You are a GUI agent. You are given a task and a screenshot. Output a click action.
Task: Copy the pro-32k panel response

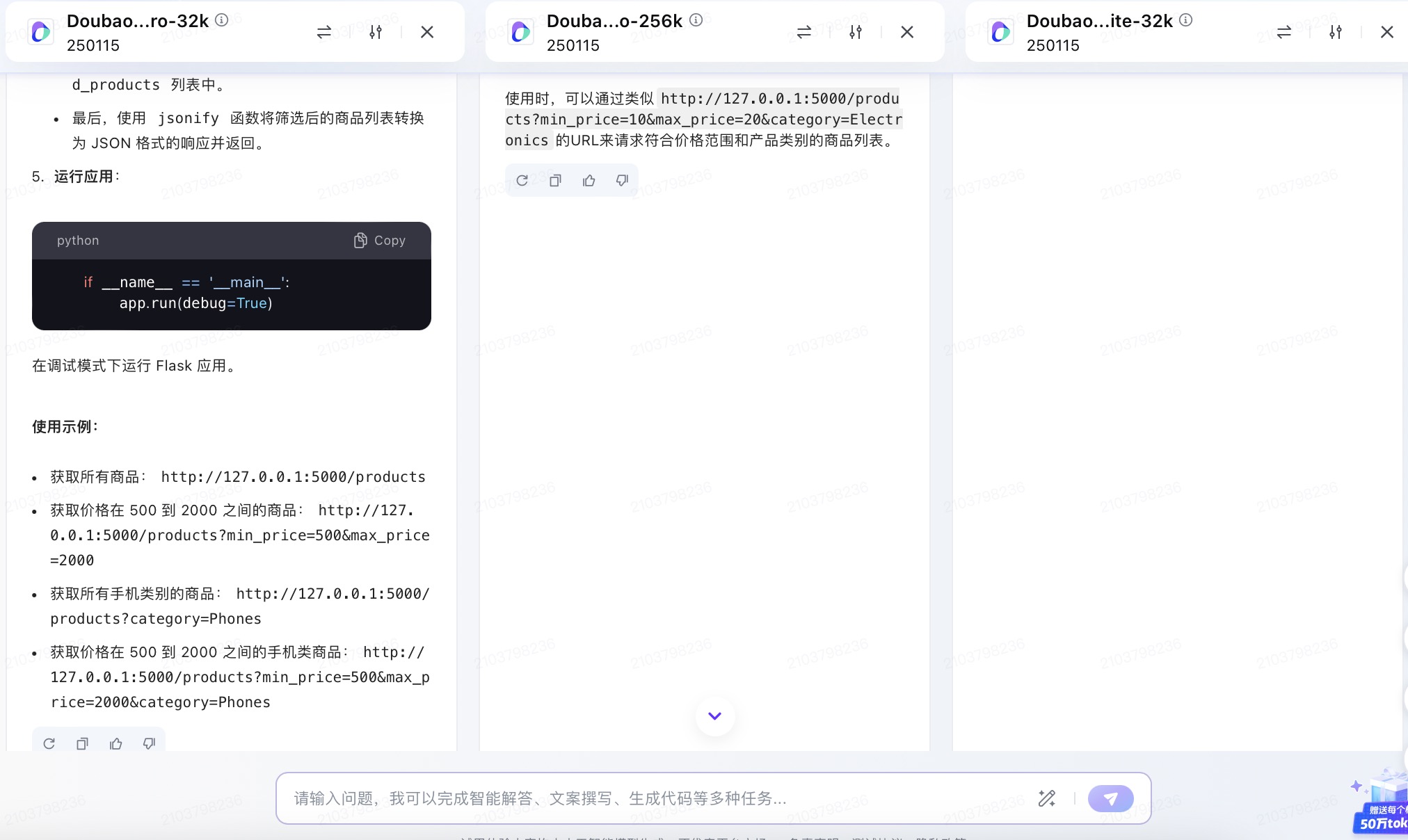[x=82, y=743]
